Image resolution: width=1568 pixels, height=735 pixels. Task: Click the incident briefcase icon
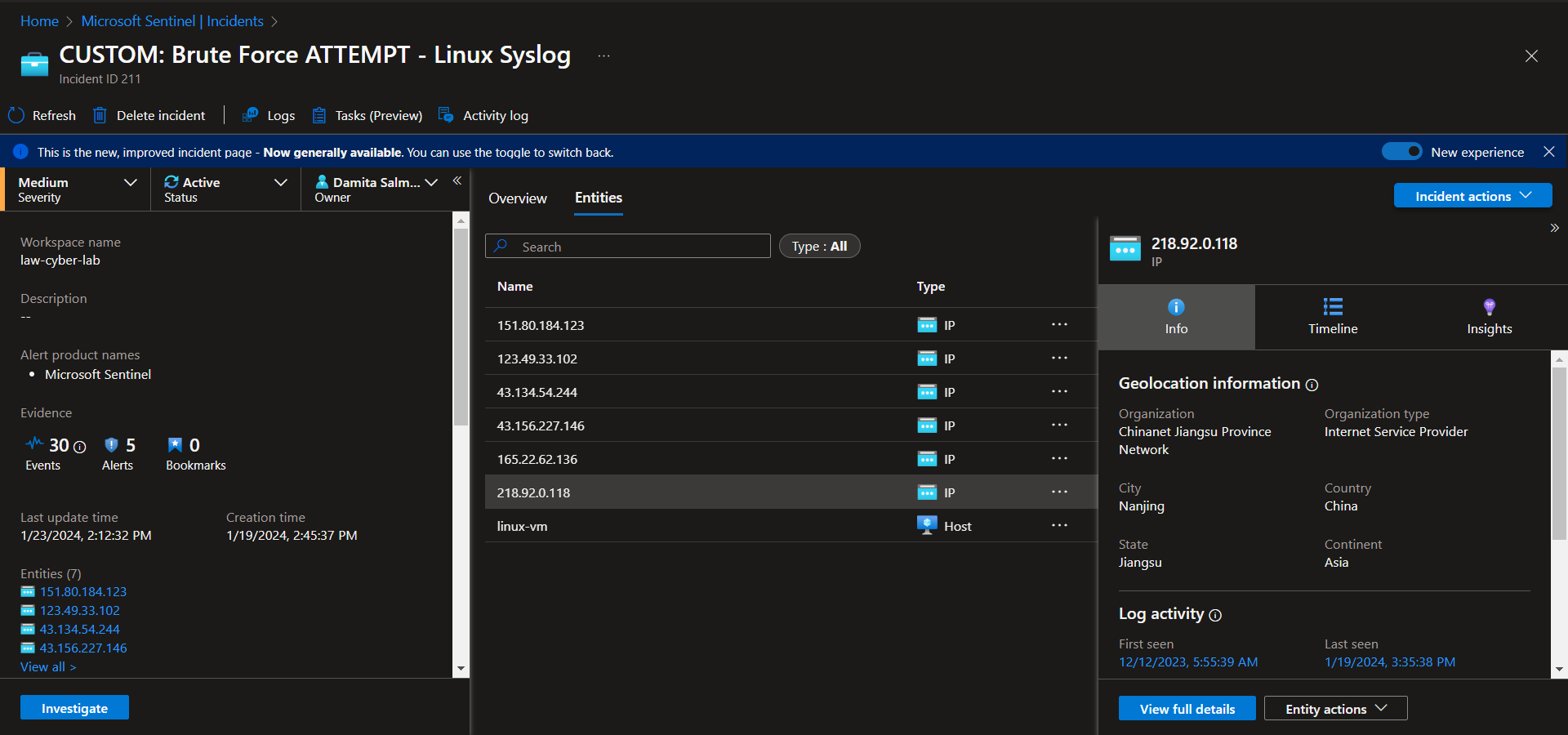(x=34, y=64)
